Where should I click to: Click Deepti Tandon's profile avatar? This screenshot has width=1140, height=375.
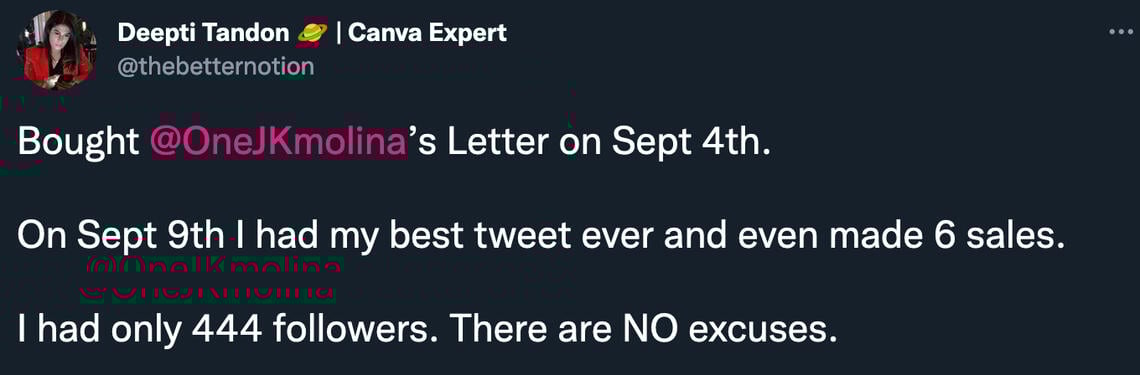[56, 49]
